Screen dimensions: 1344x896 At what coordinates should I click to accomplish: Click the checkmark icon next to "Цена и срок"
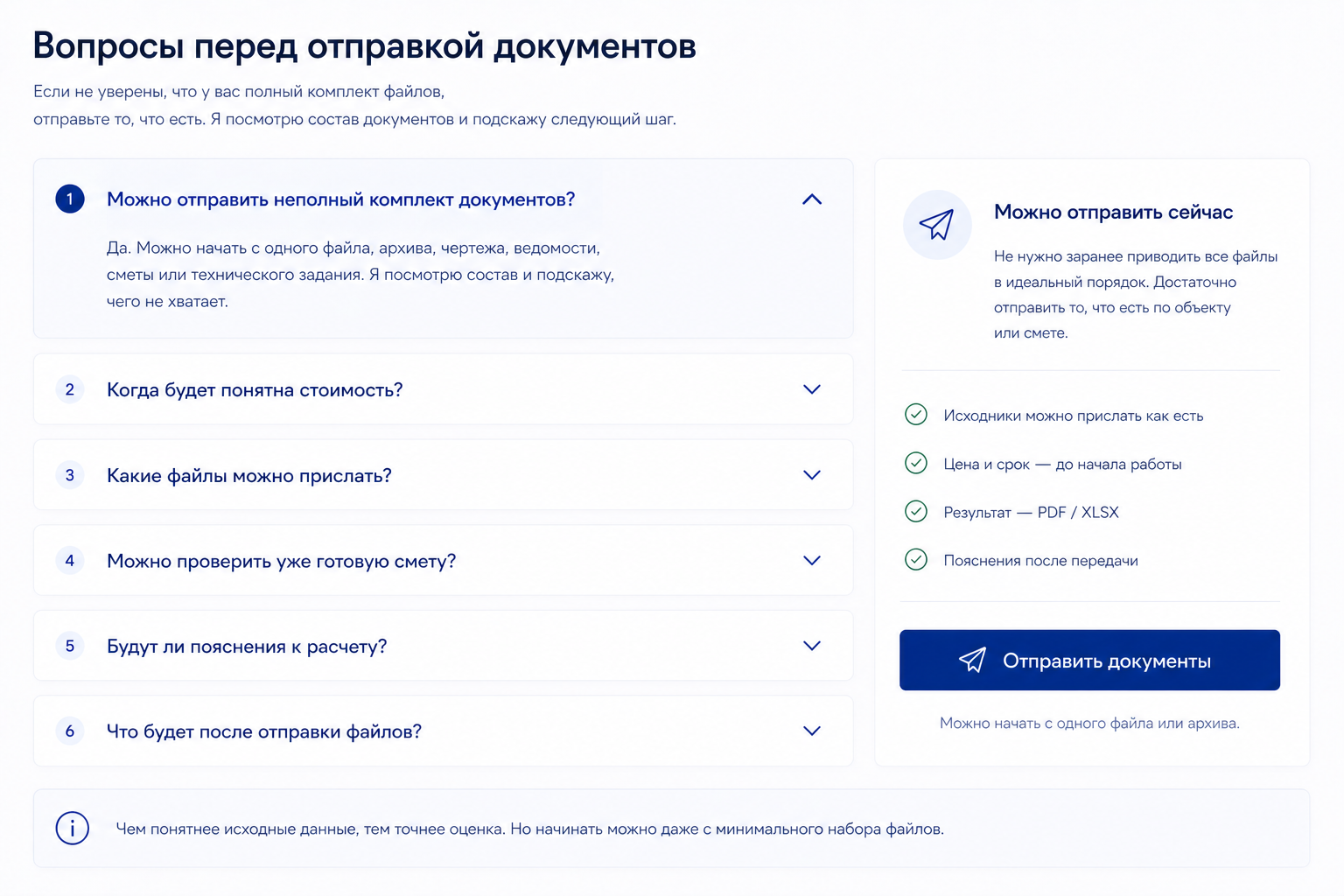tap(916, 463)
